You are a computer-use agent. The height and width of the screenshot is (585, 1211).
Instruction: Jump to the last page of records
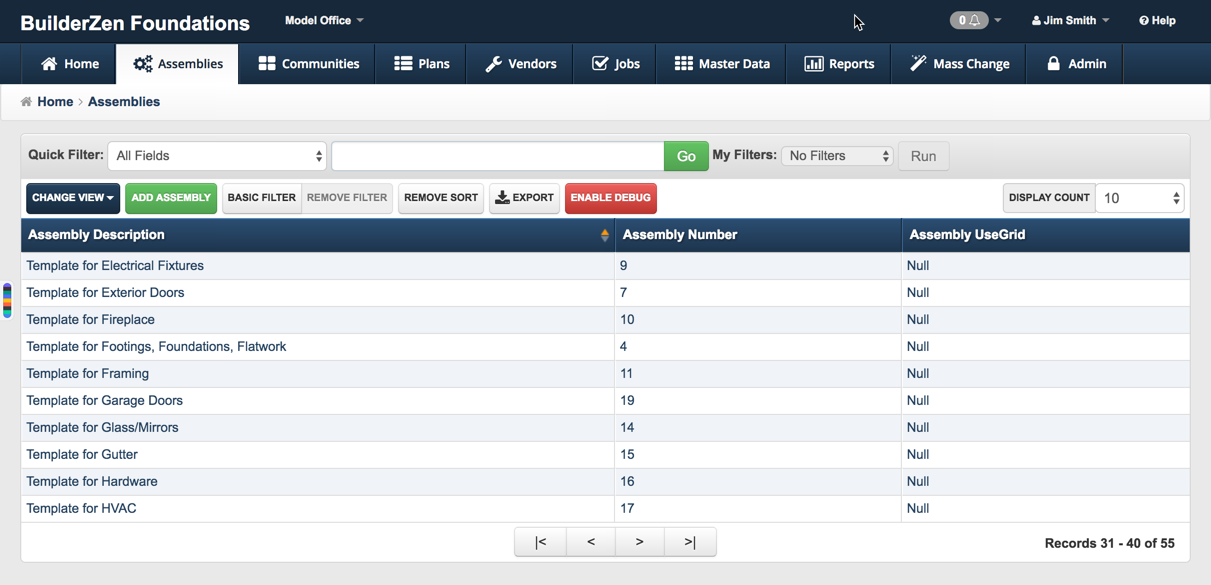[x=690, y=542]
